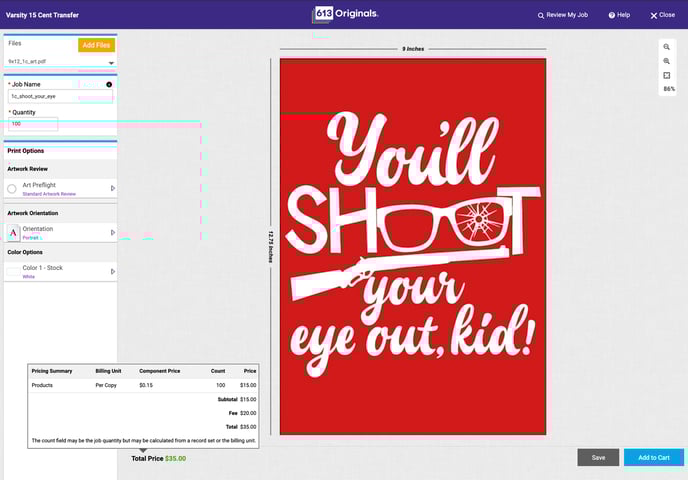Click the Add Files button
This screenshot has width=688, height=480.
click(97, 45)
